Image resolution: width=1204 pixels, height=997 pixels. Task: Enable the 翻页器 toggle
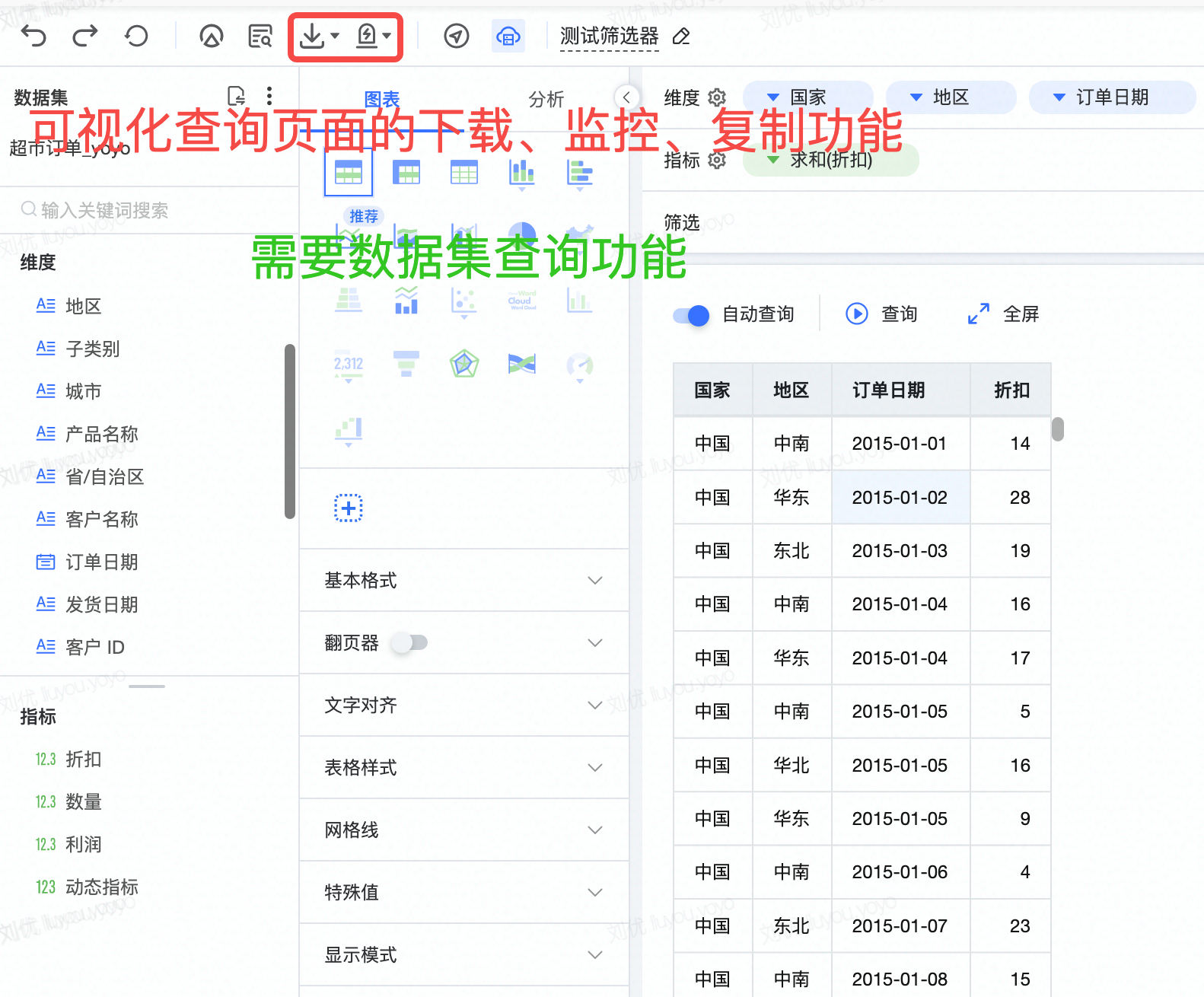409,643
